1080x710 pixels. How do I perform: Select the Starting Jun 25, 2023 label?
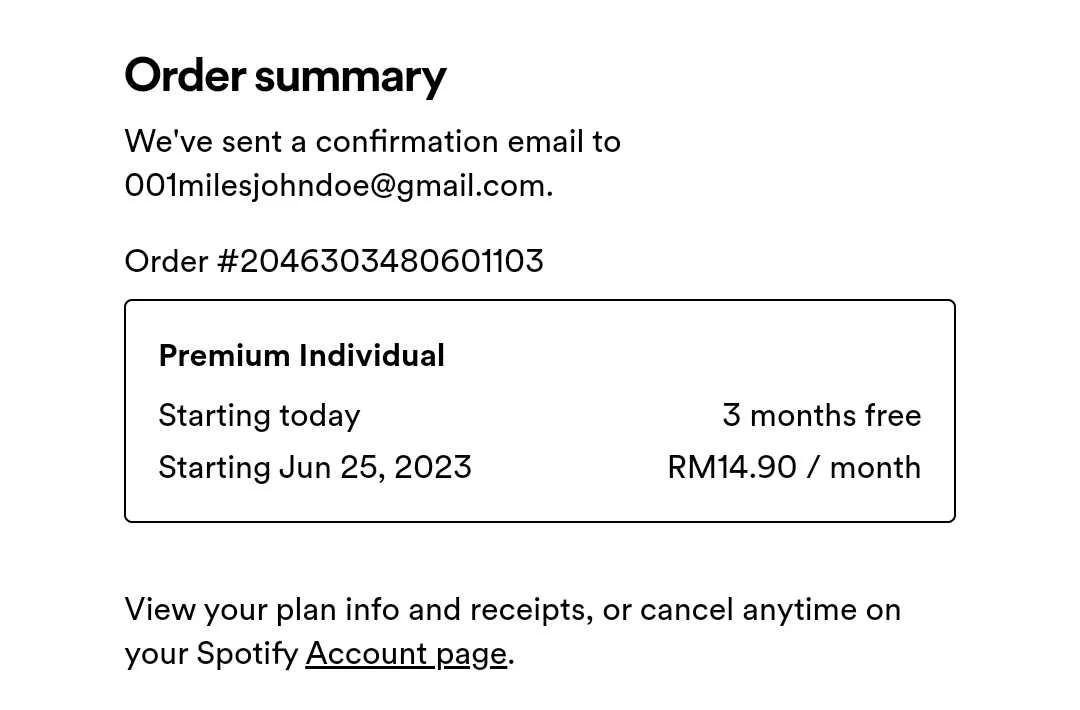click(315, 468)
